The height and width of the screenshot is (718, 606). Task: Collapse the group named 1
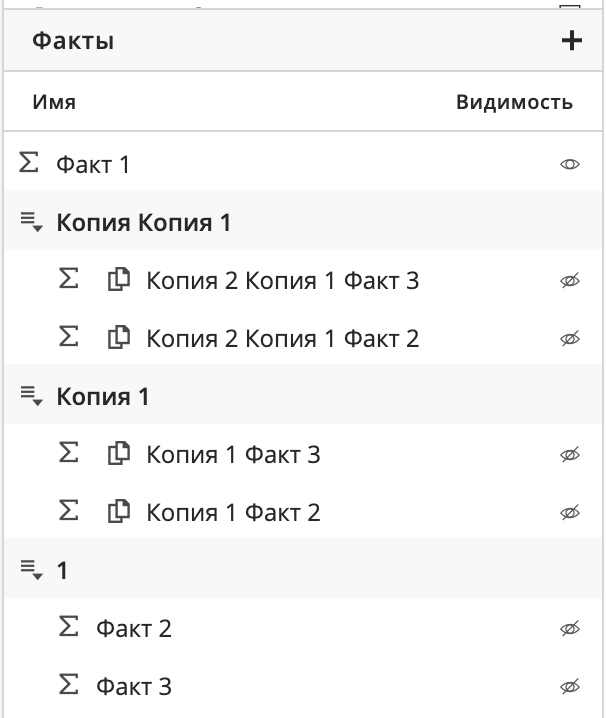(x=31, y=571)
